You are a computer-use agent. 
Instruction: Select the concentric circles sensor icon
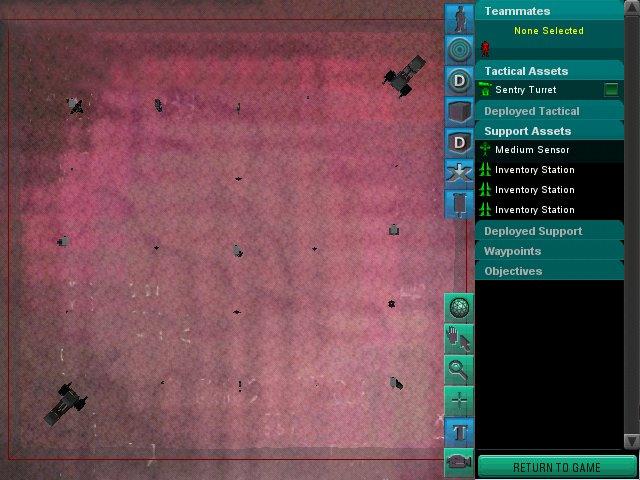(458, 49)
